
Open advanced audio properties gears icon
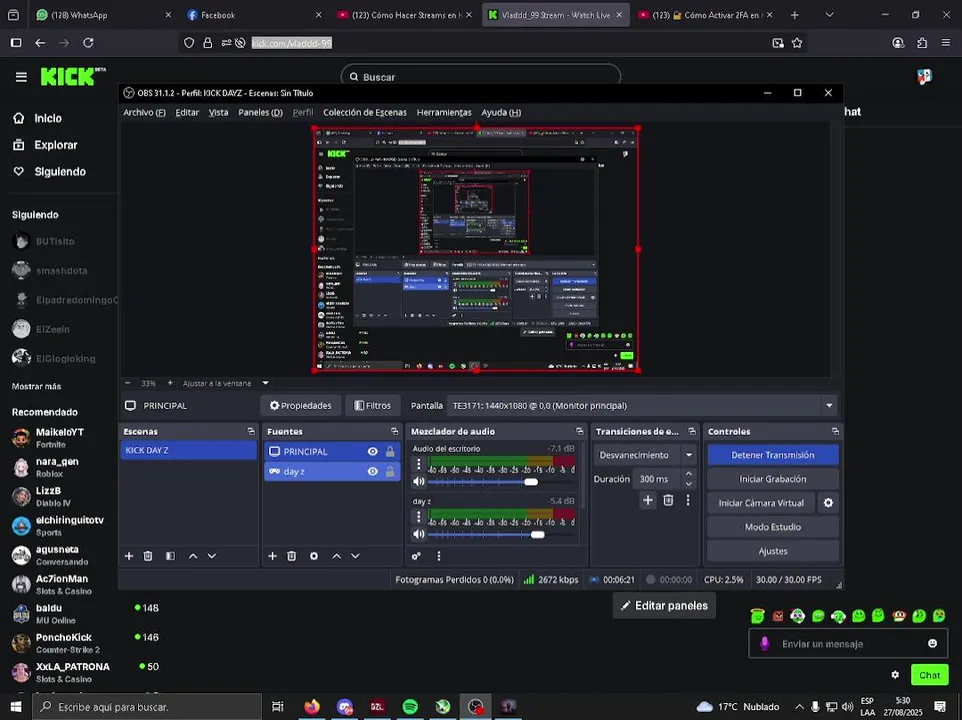[416, 556]
